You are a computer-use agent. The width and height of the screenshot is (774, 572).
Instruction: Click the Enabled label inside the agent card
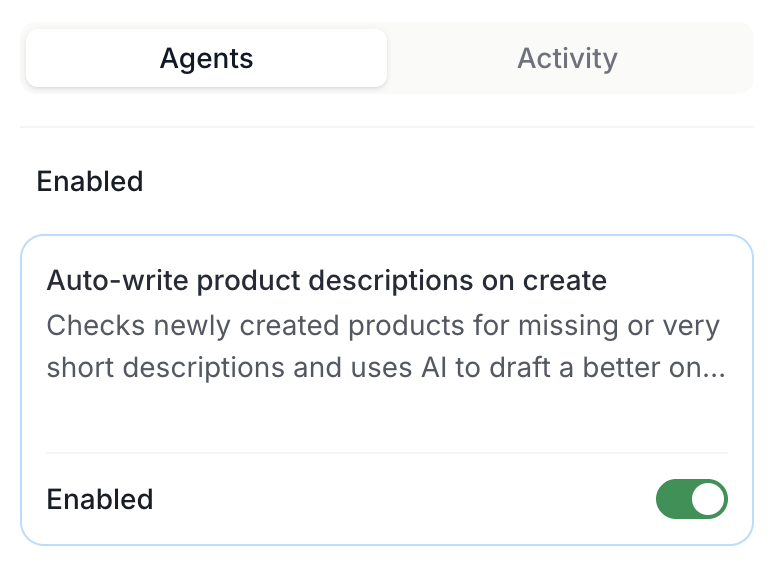click(100, 499)
